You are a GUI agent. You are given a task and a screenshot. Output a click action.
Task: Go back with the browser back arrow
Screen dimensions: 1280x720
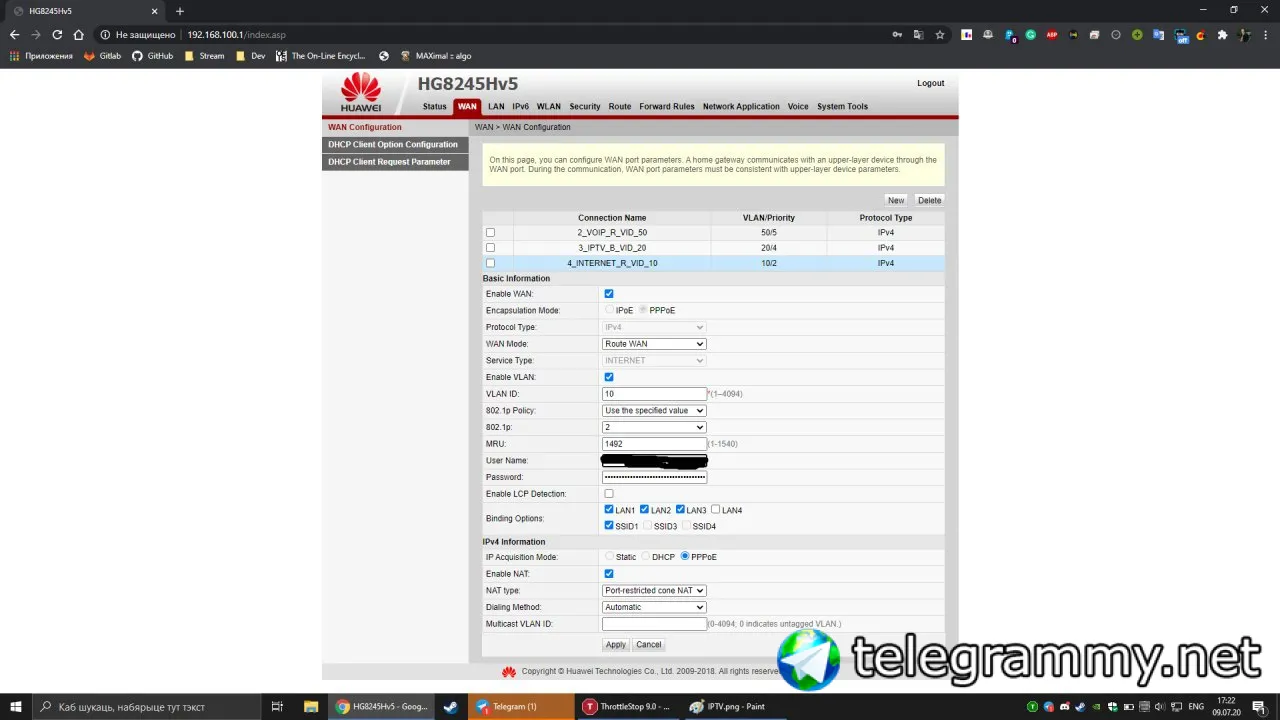14,34
